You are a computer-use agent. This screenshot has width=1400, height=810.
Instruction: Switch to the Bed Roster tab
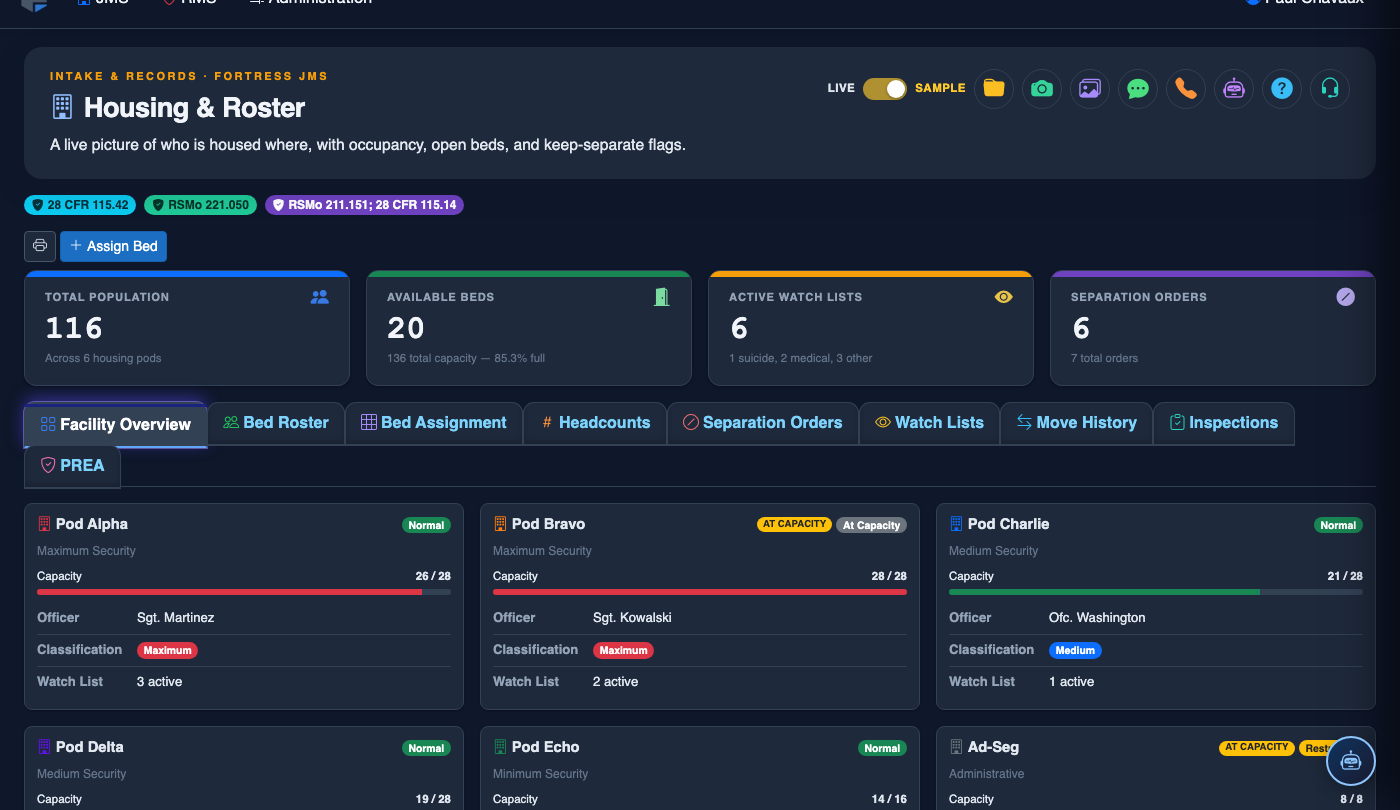(x=276, y=423)
